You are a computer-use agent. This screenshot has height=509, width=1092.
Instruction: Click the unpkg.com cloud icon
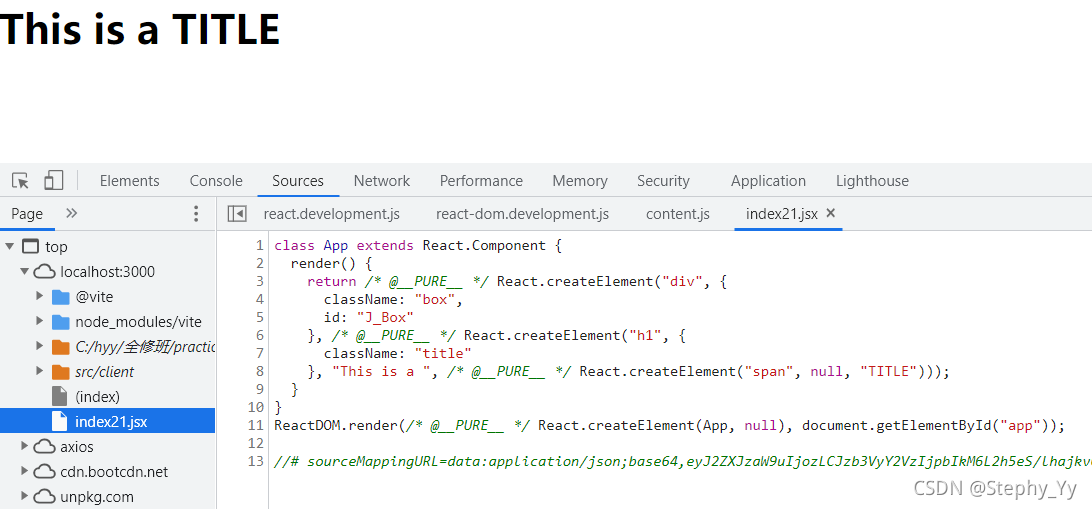click(45, 496)
